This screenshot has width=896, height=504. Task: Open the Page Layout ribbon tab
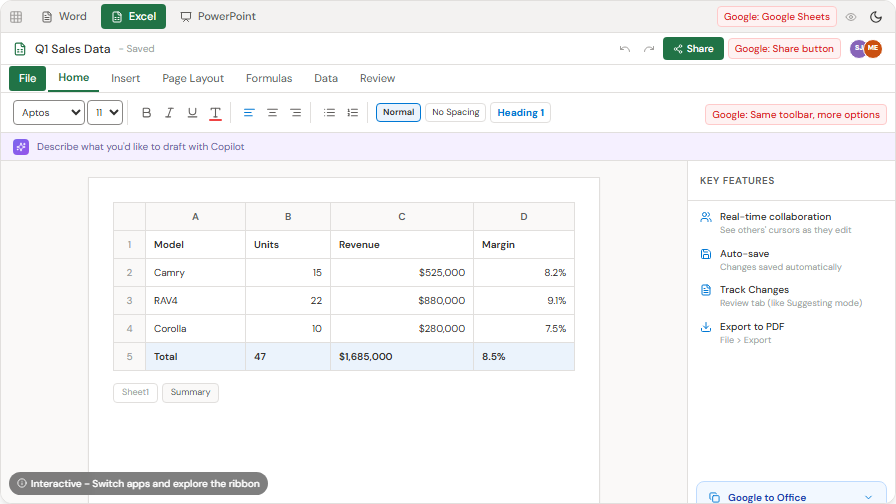click(x=193, y=78)
